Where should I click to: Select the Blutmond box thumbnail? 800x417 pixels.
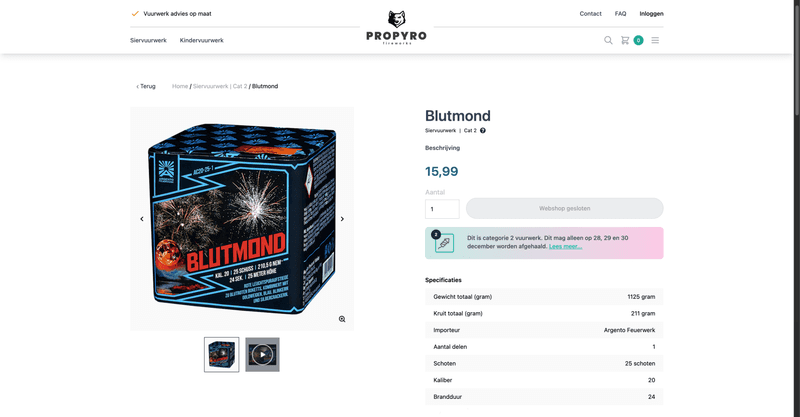click(221, 355)
